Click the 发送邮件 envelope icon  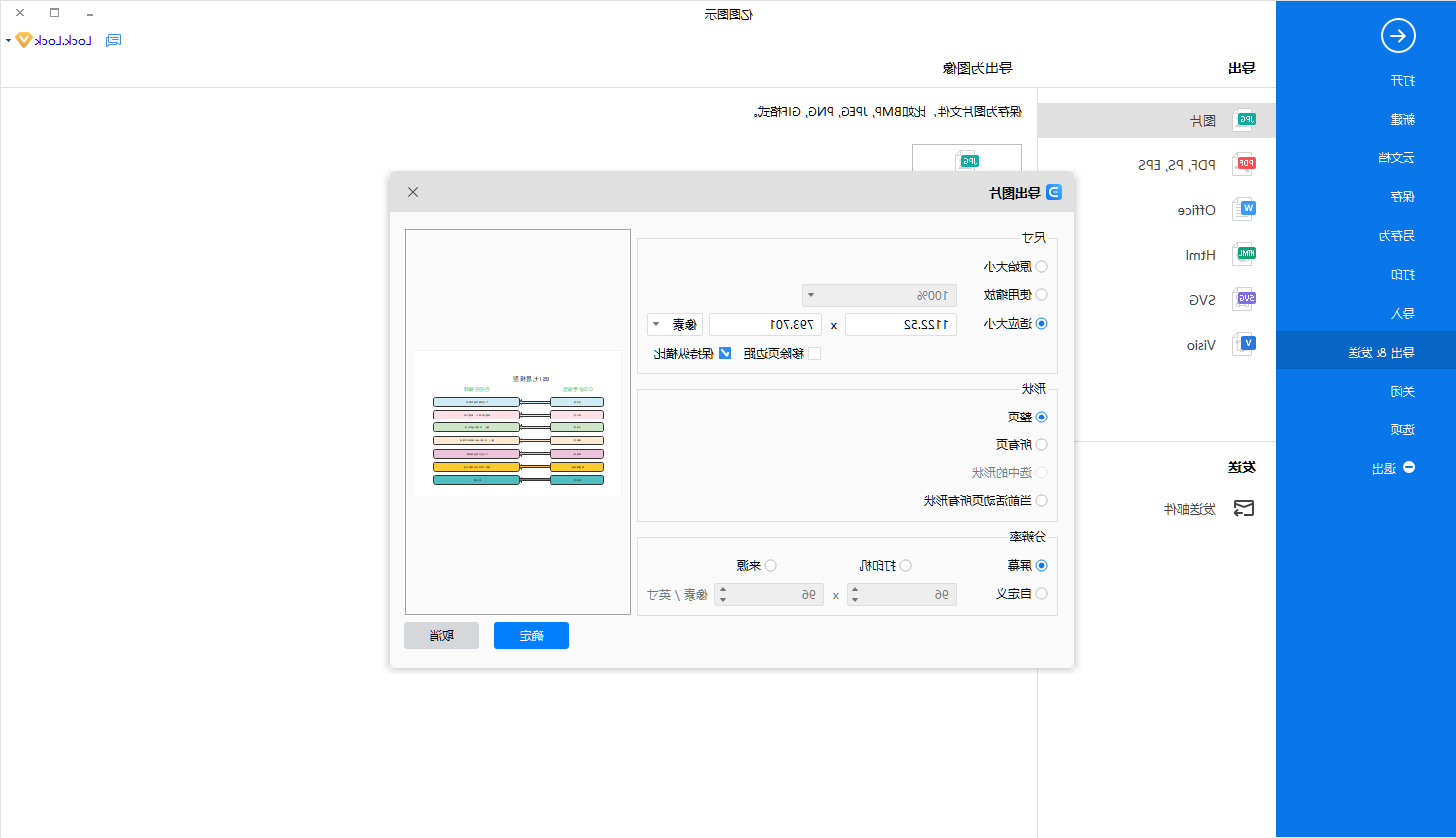pyautogui.click(x=1244, y=509)
